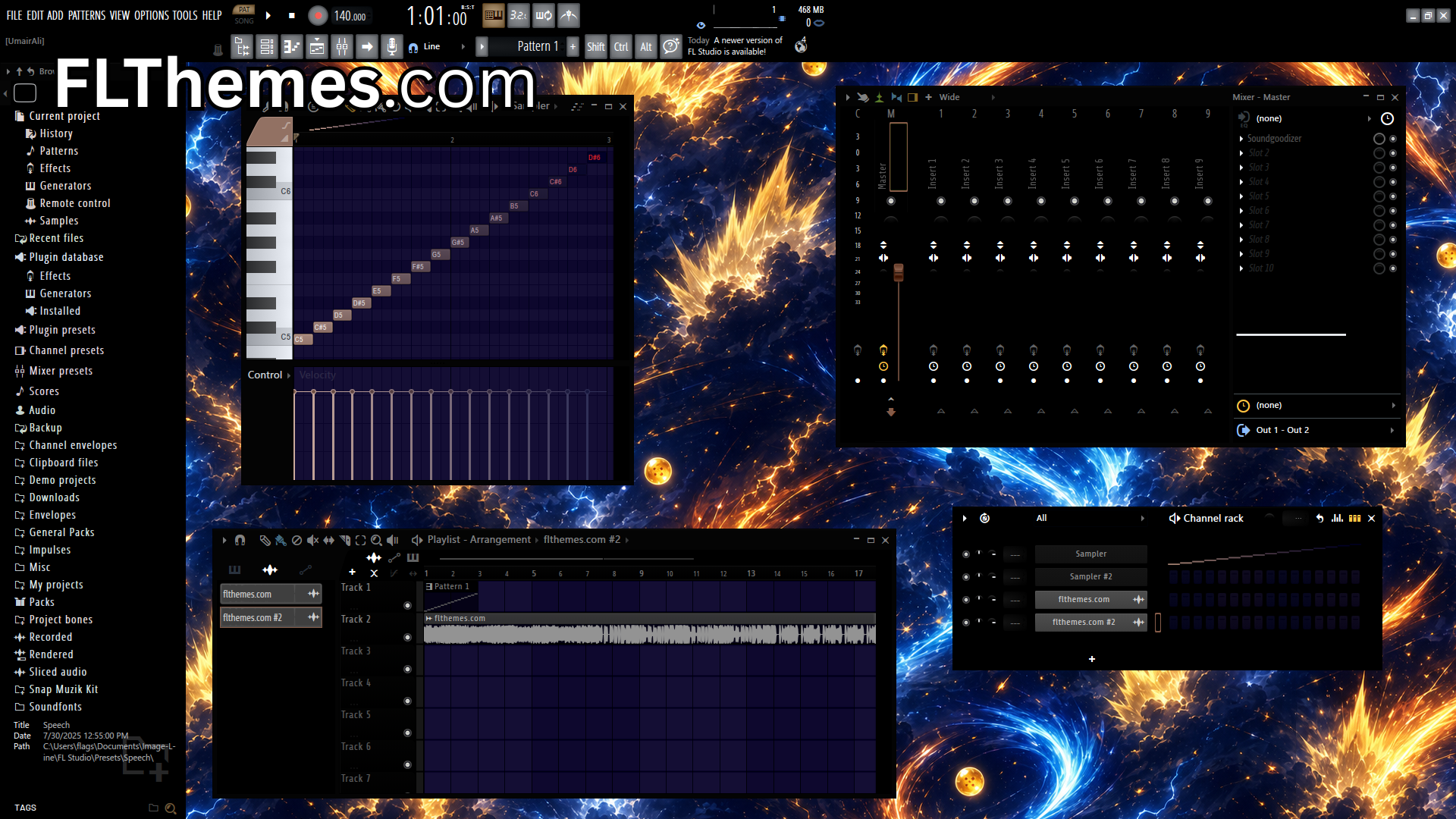Select the Select tool in Playlist toolbar

click(360, 540)
